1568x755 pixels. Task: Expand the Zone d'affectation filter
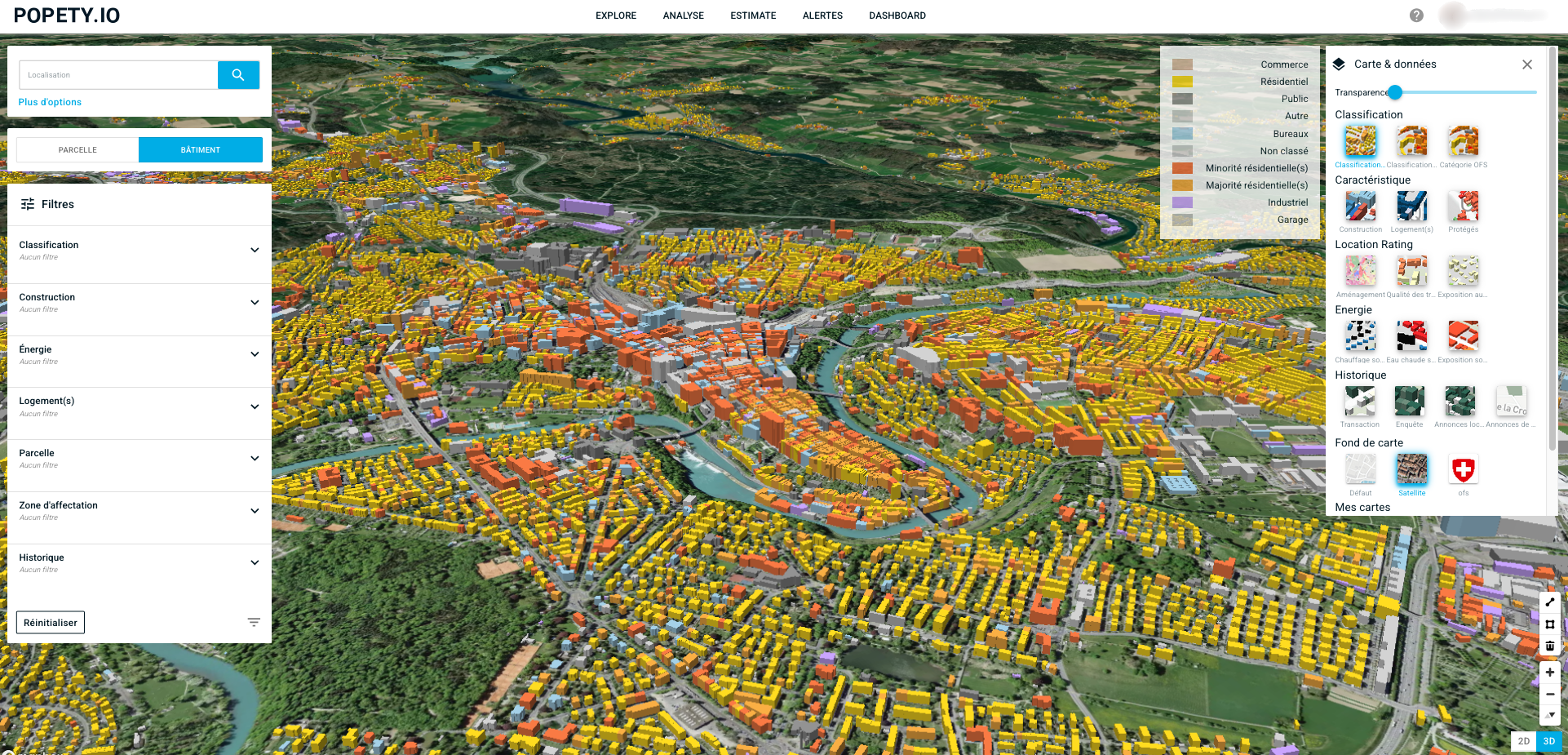tap(255, 511)
